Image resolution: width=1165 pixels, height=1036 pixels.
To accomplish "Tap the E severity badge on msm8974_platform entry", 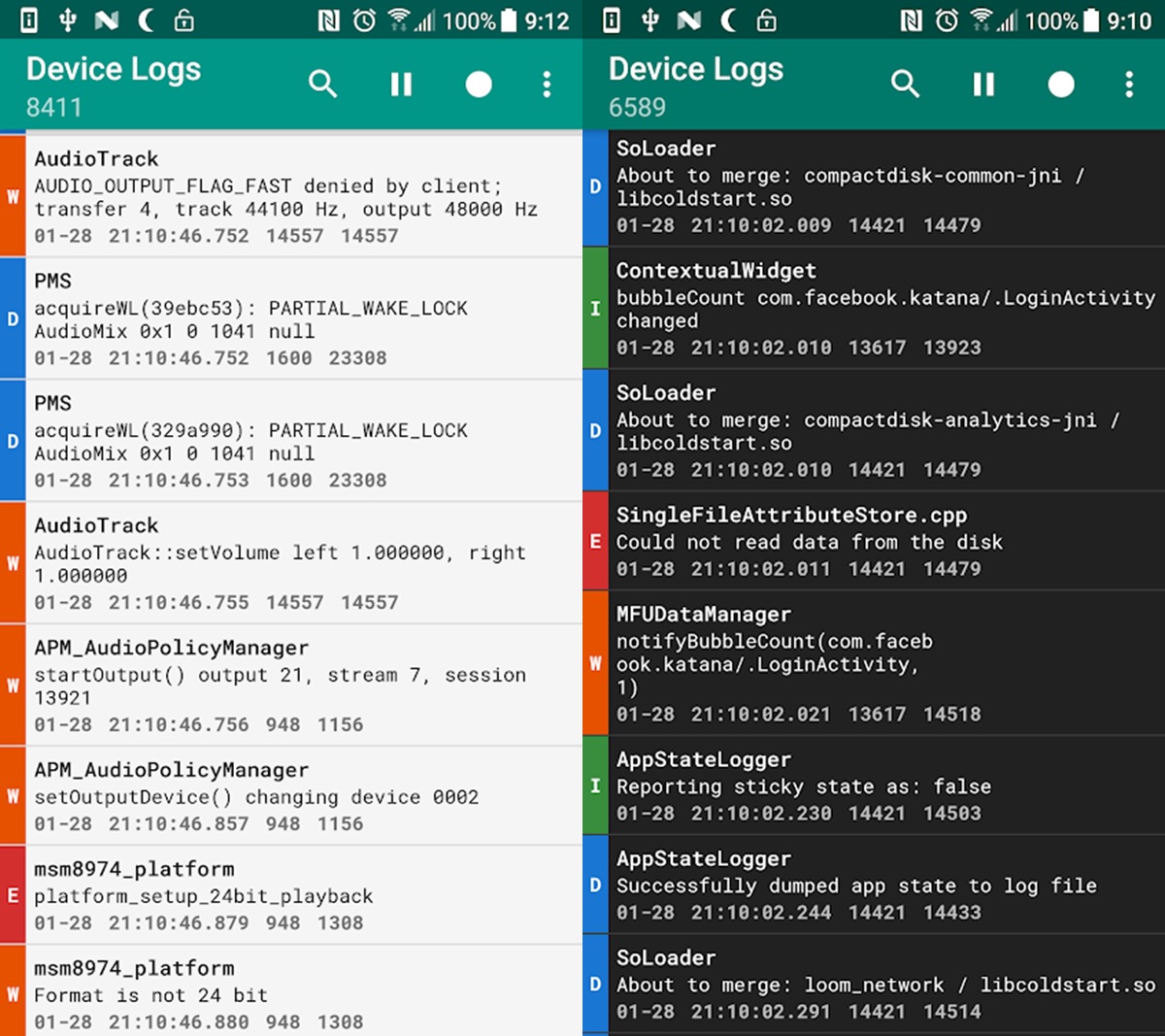I will [x=12, y=895].
